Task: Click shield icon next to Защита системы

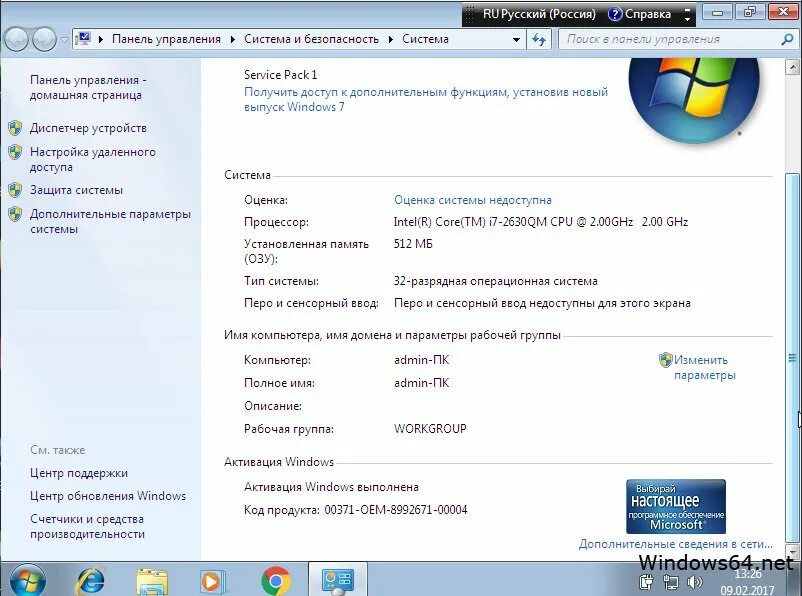Action: (15, 190)
